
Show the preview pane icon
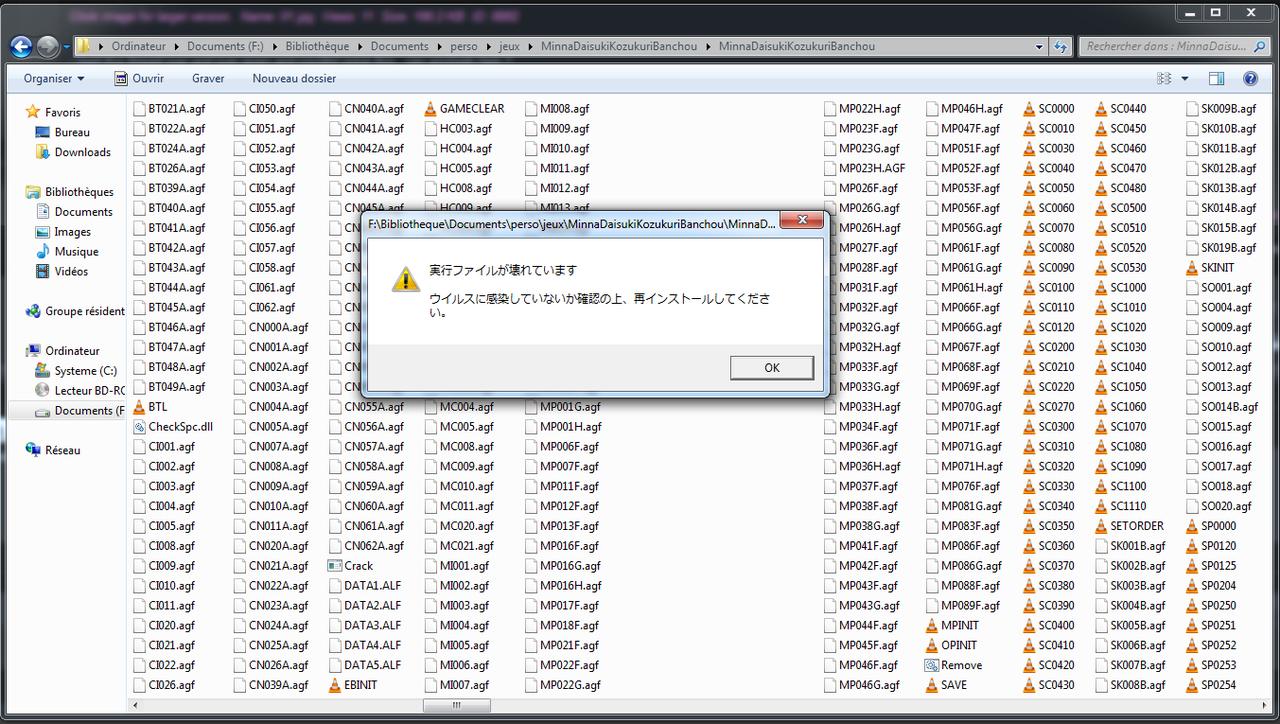[1216, 78]
